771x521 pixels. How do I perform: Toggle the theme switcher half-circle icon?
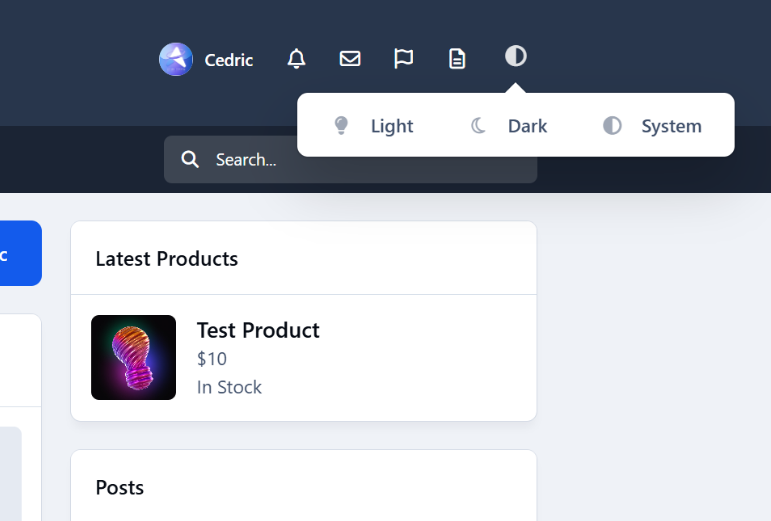516,56
